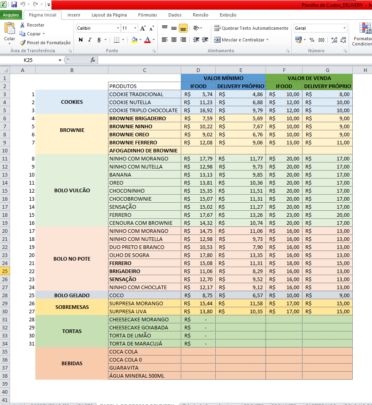Align cell text left

pos(165,40)
